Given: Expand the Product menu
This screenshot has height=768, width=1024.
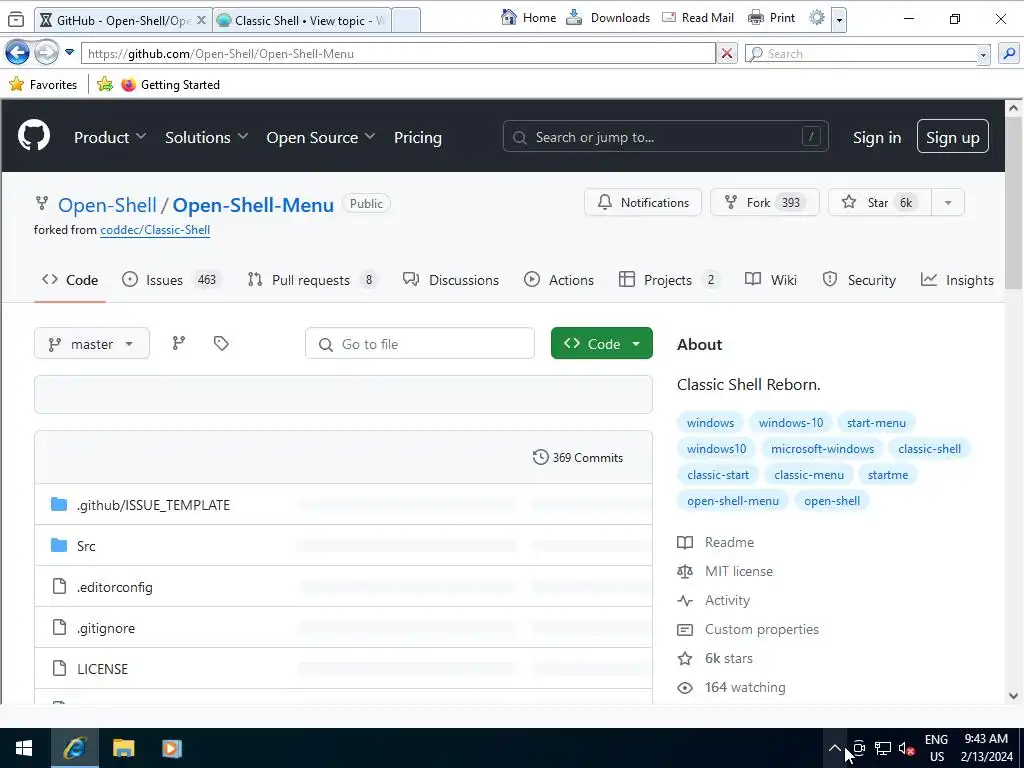Looking at the screenshot, I should [110, 137].
